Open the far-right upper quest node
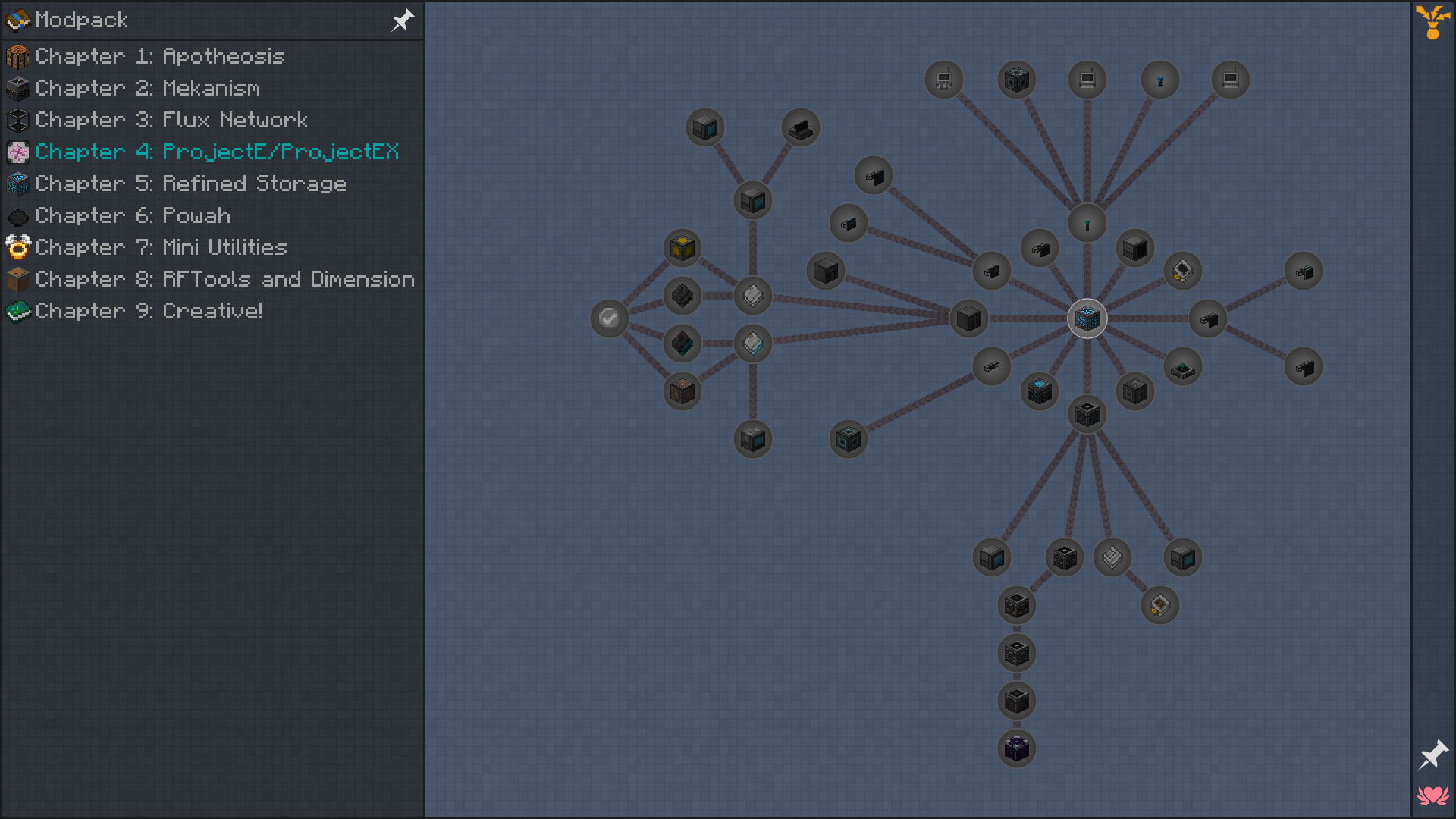 pyautogui.click(x=1303, y=271)
